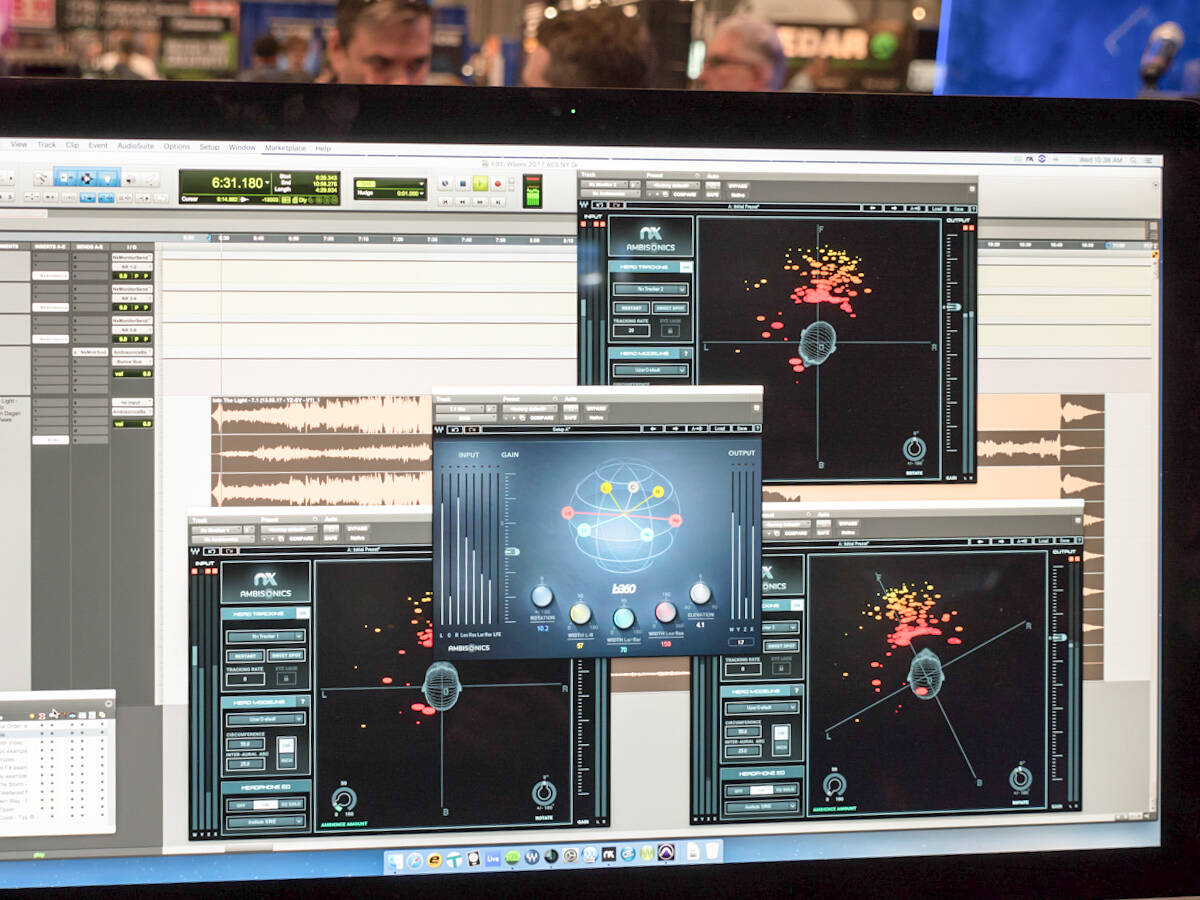Select the Zoomer tool
Image resolution: width=1200 pixels, height=900 pixels.
coord(43,178)
